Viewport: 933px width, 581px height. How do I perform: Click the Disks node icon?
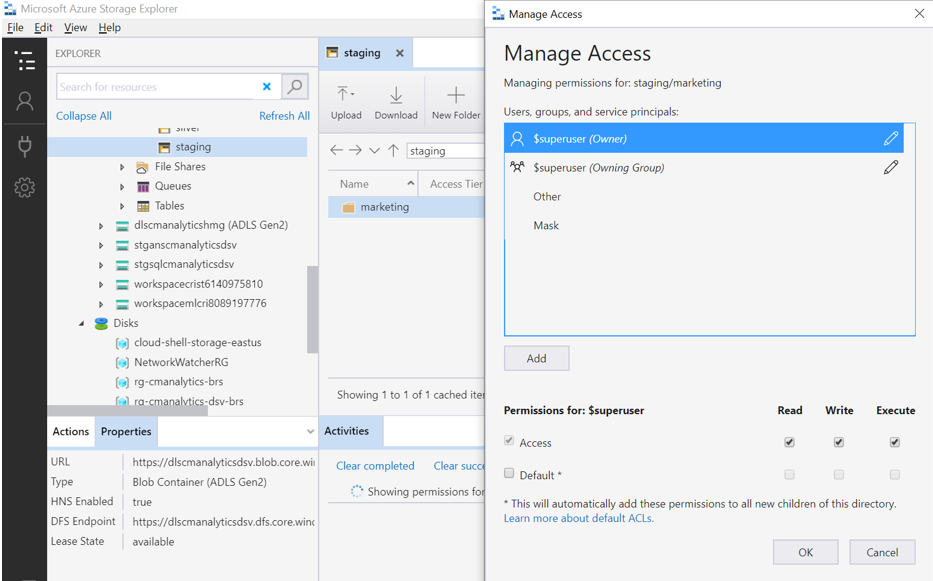[x=101, y=323]
